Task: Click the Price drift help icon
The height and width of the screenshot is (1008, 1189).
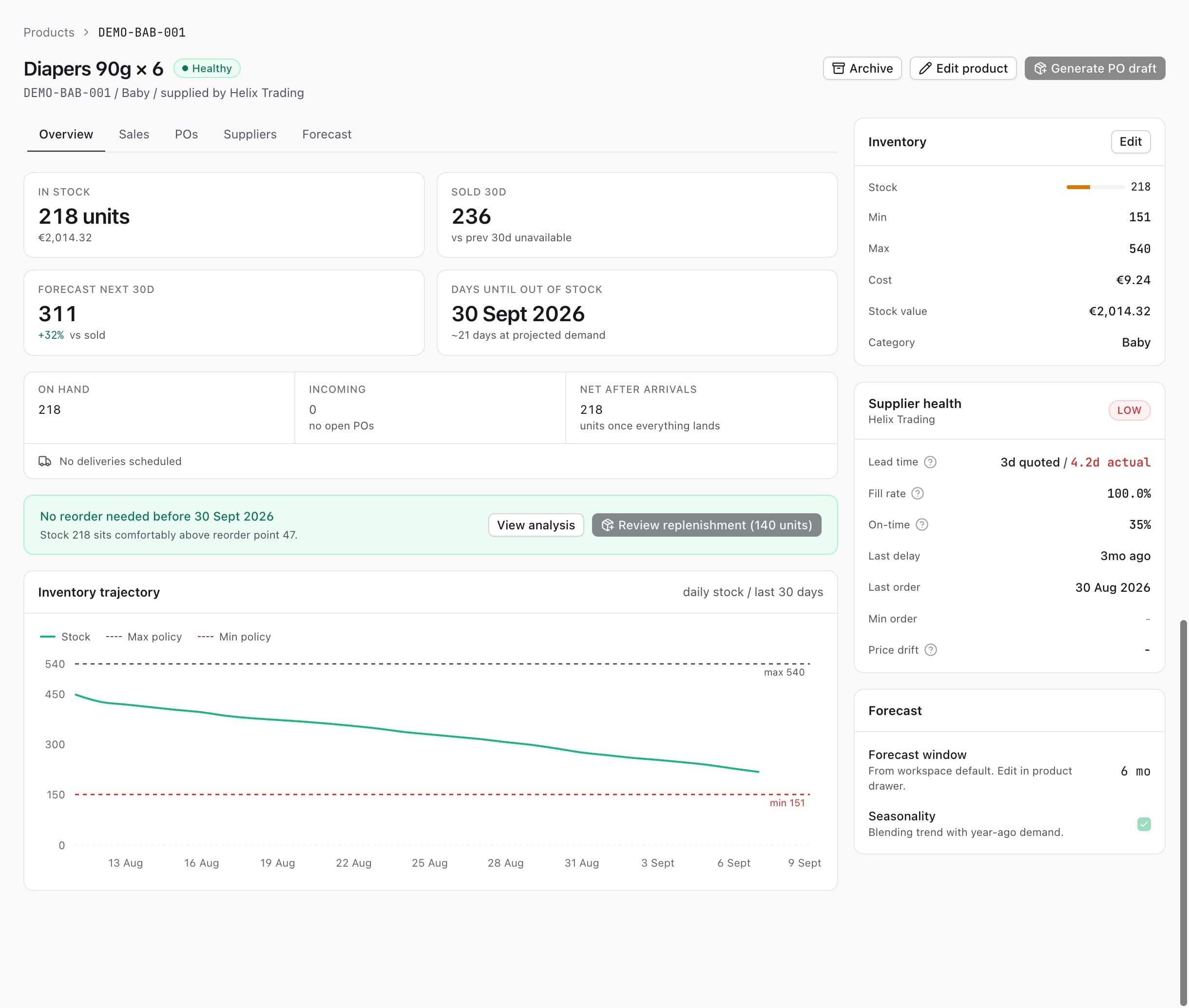Action: (931, 650)
